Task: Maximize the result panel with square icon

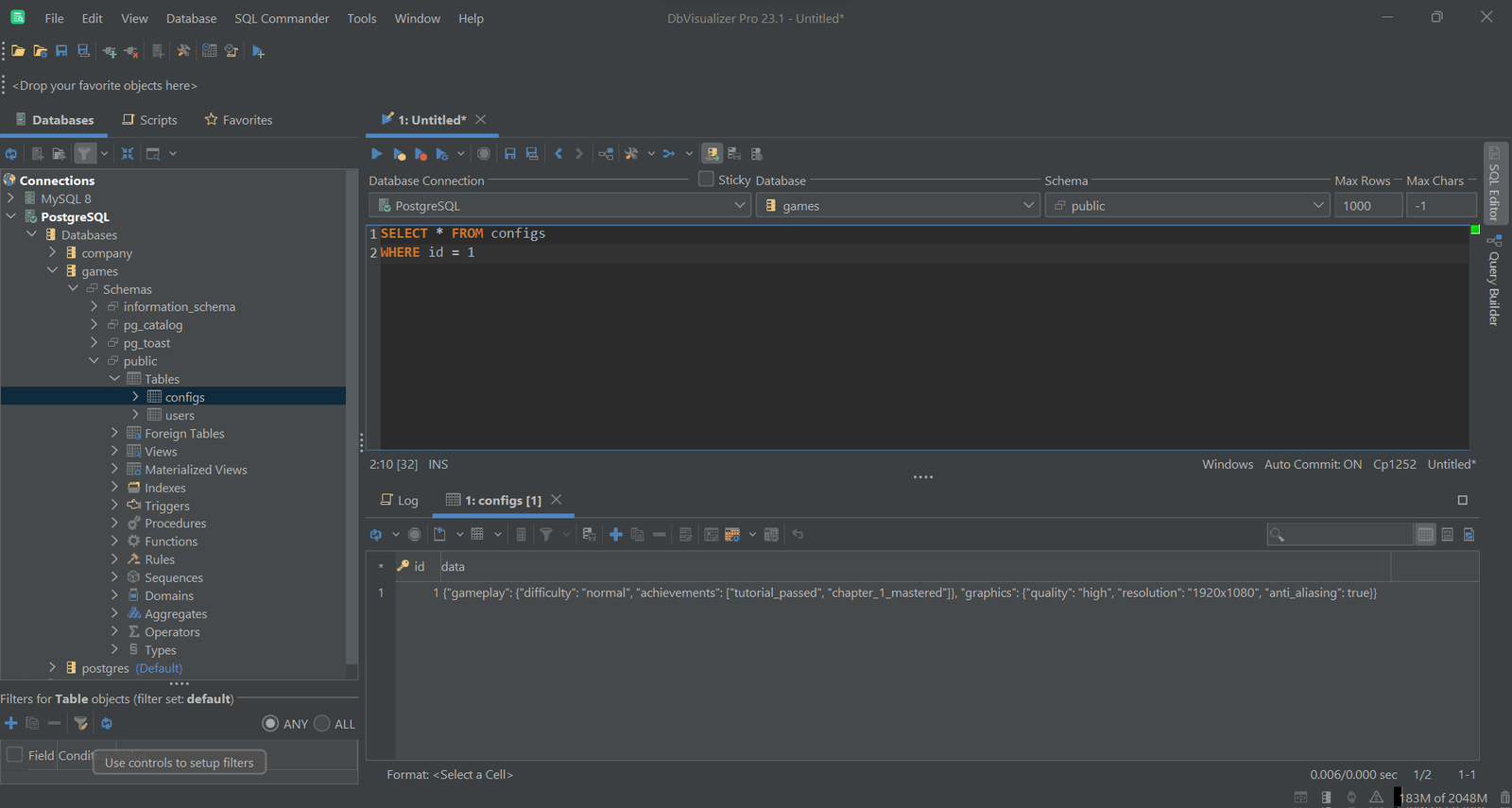Action: pyautogui.click(x=1463, y=500)
